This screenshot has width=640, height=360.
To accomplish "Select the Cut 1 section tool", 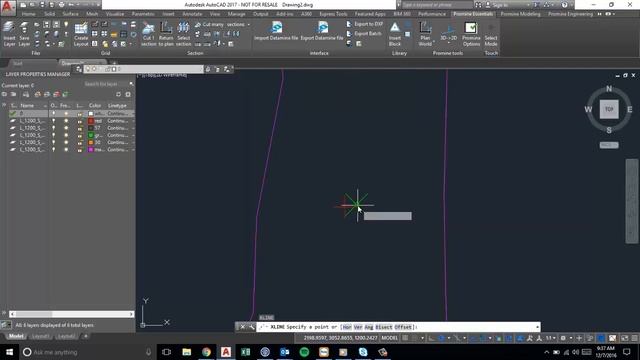I will point(149,33).
